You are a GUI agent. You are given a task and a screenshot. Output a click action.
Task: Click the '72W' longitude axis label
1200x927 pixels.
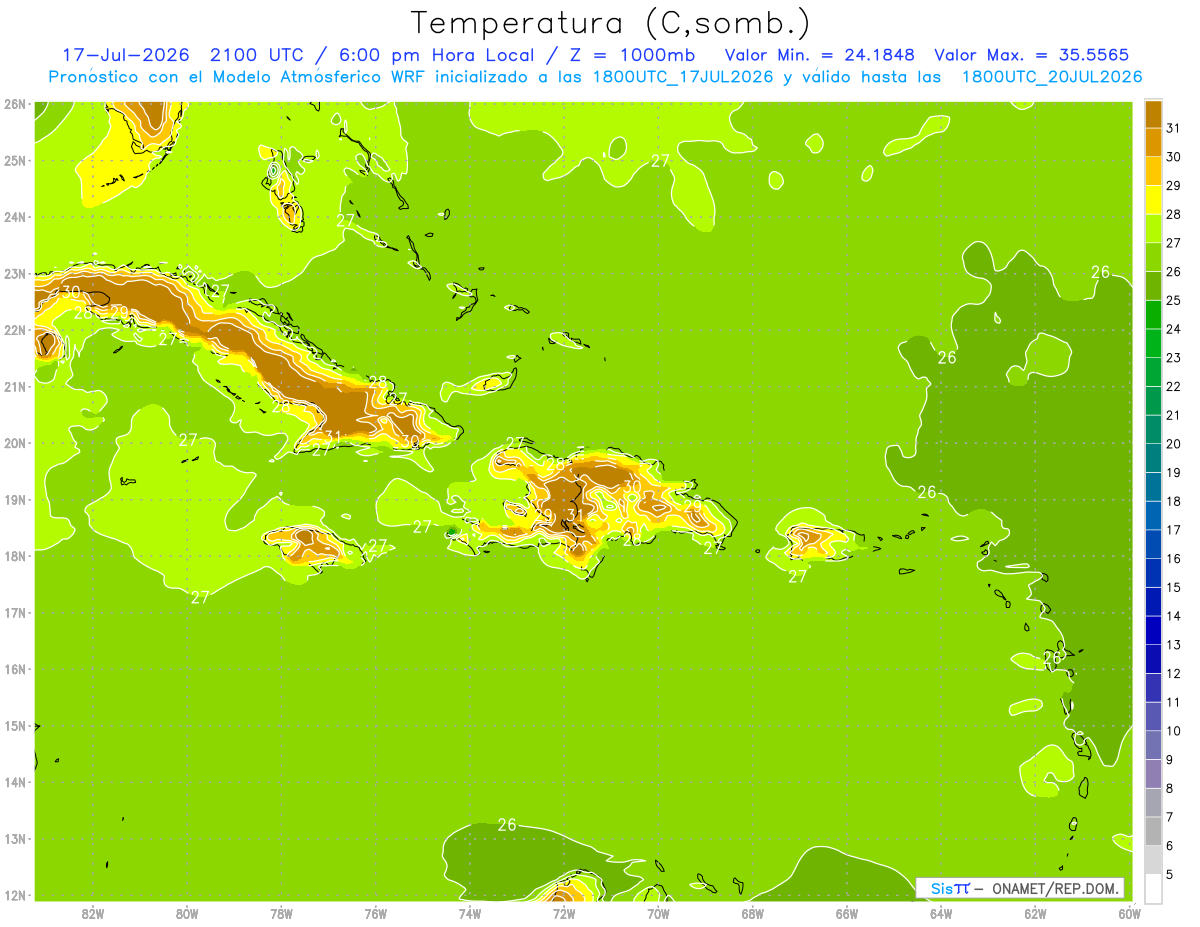(564, 913)
